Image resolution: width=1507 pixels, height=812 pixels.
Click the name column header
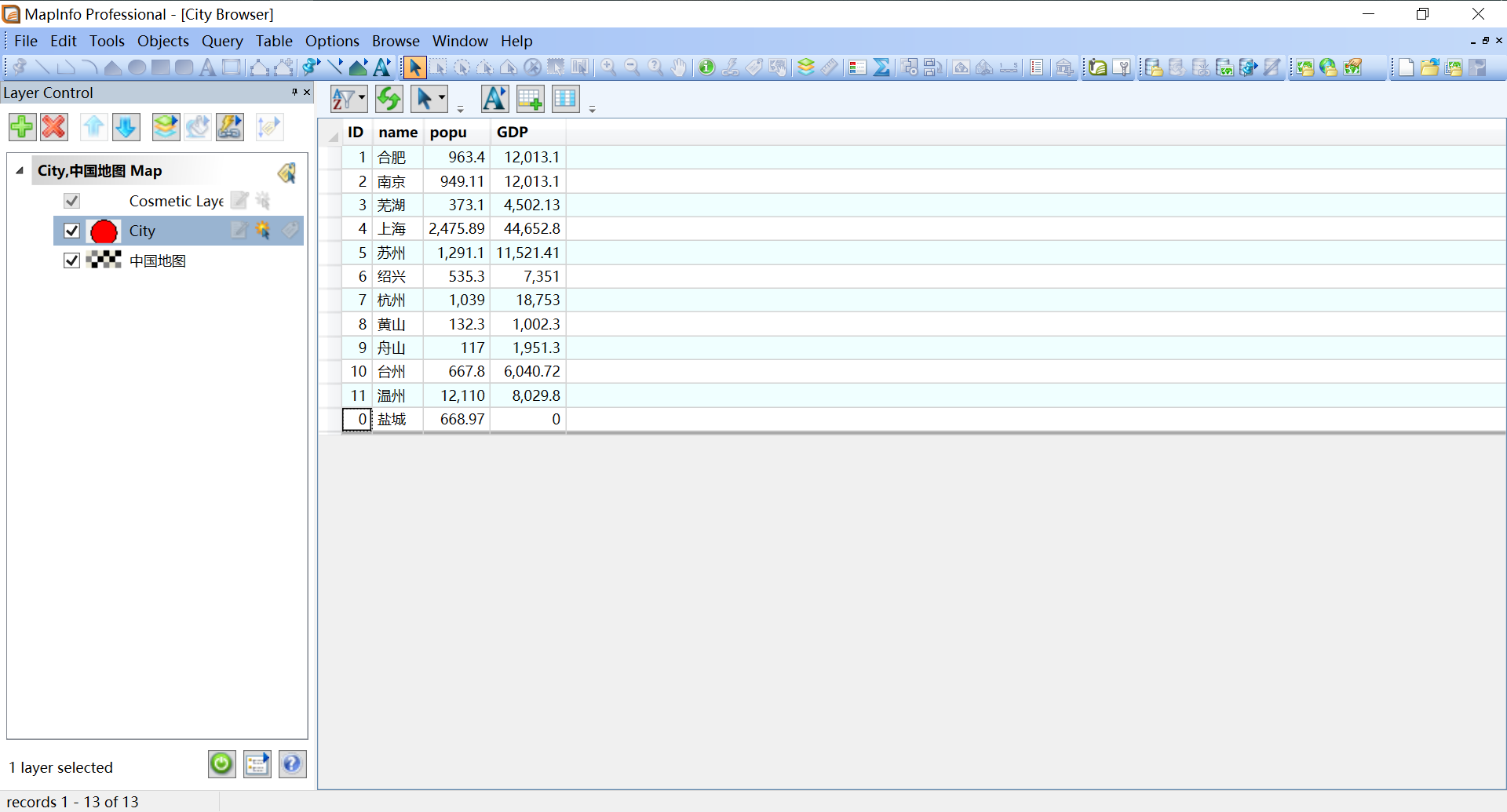click(398, 133)
